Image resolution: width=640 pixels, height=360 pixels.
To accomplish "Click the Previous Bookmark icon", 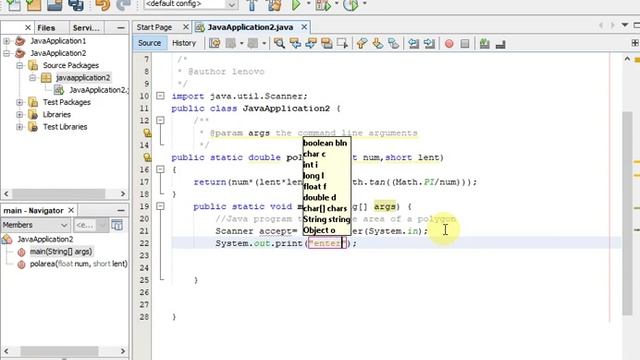I will 362,43.
